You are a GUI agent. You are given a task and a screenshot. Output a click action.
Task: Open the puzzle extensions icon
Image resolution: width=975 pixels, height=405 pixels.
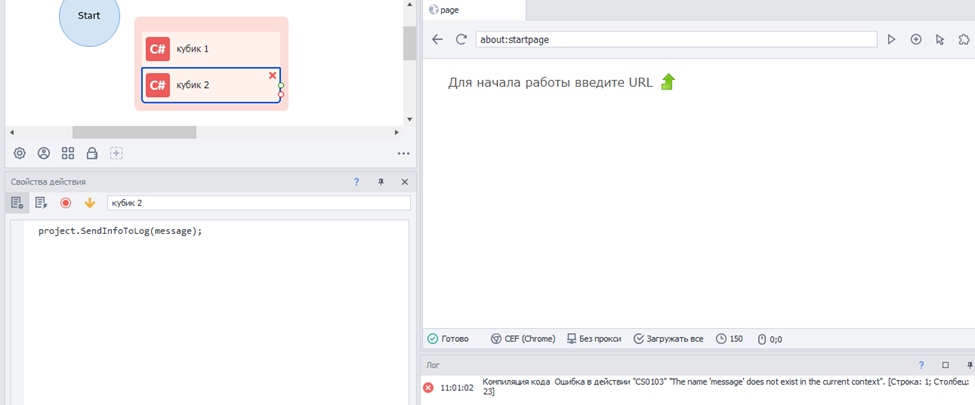[x=964, y=39]
